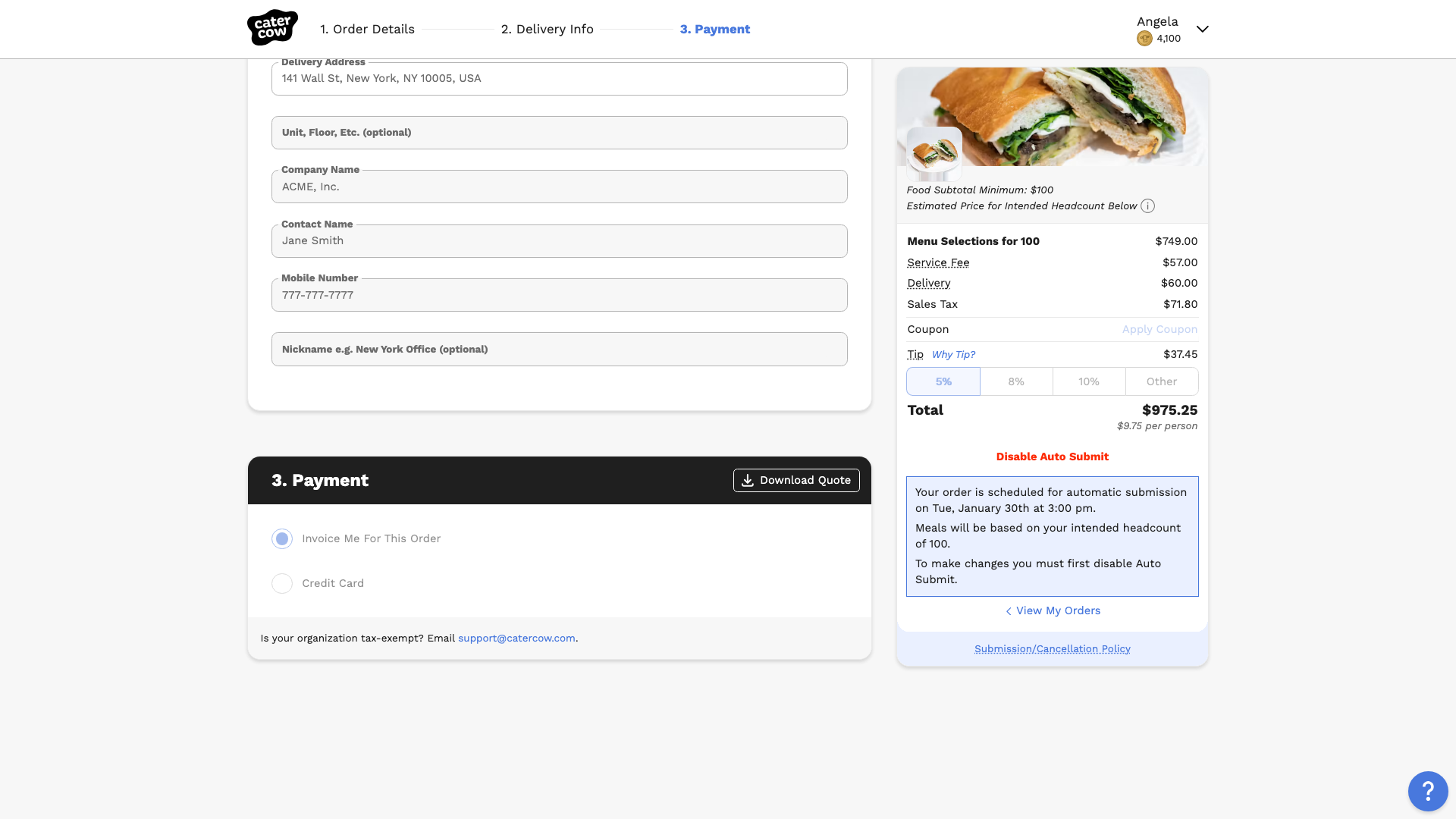The image size is (1456, 819).
Task: Click the Contact Name field
Action: pos(560,241)
